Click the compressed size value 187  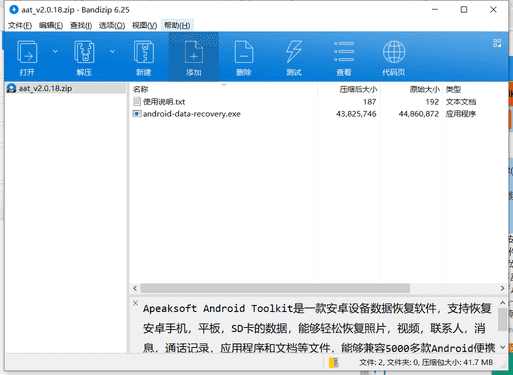pyautogui.click(x=370, y=102)
